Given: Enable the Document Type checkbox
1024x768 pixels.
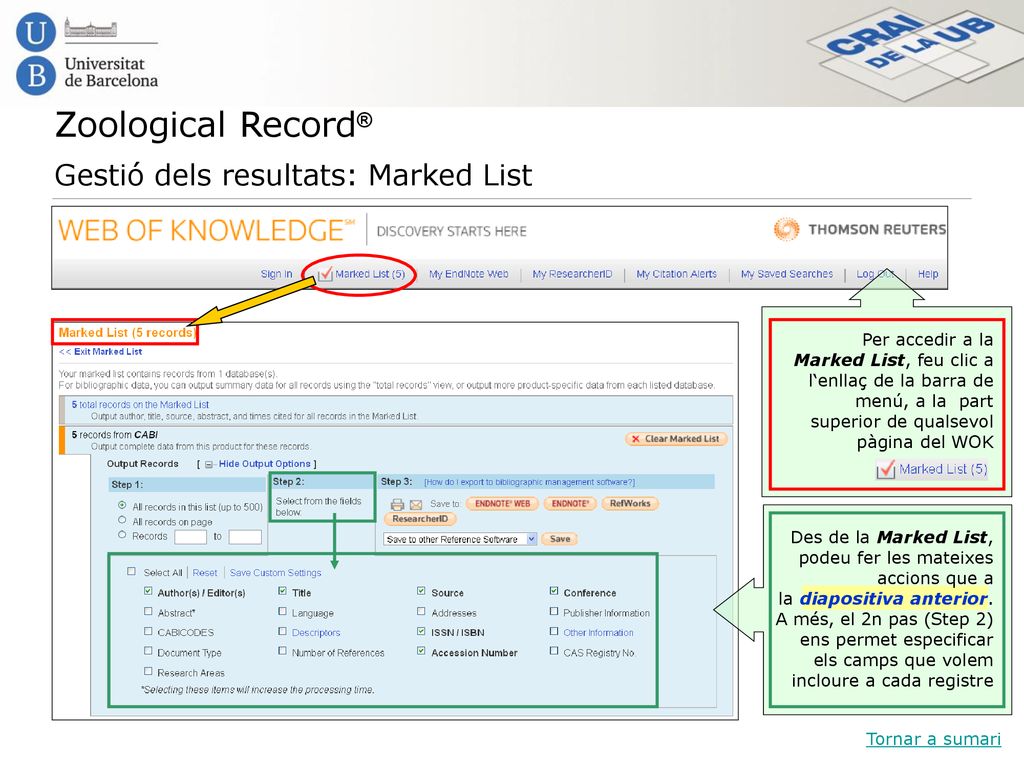Looking at the screenshot, I should coord(148,651).
